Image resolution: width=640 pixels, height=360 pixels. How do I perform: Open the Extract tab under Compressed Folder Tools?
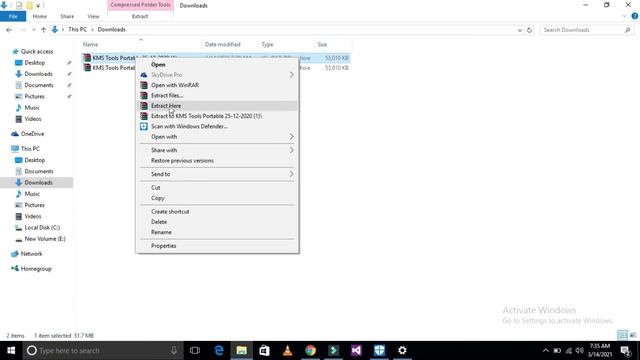coord(140,16)
